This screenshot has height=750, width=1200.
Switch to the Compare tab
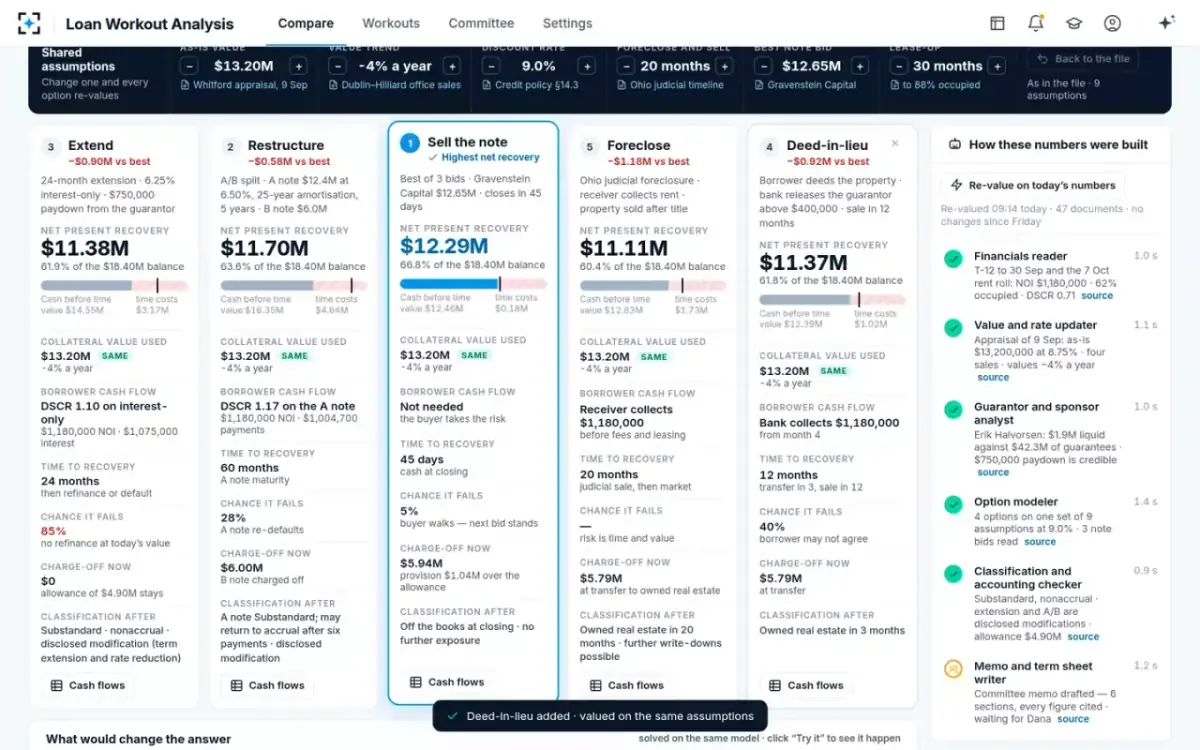click(306, 23)
